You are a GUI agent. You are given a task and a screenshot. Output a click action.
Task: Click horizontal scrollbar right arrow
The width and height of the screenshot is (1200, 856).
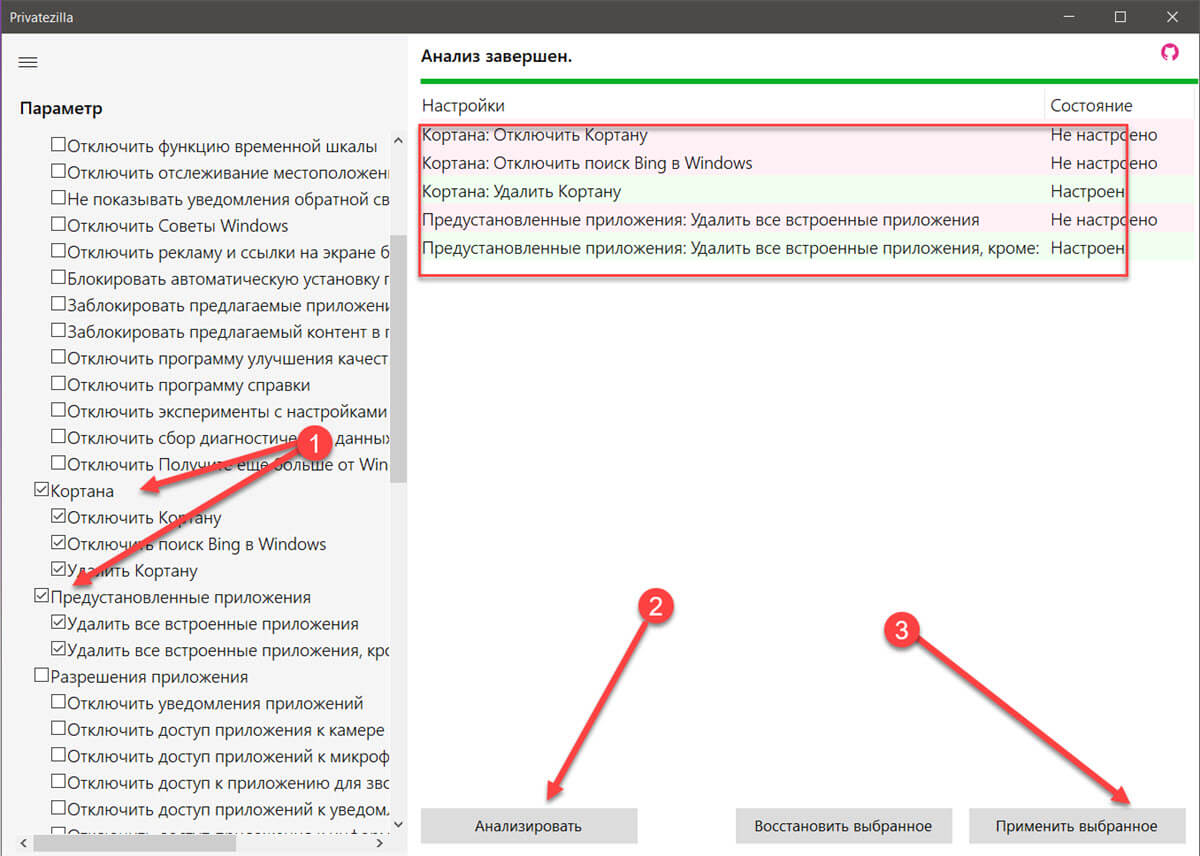coord(379,844)
